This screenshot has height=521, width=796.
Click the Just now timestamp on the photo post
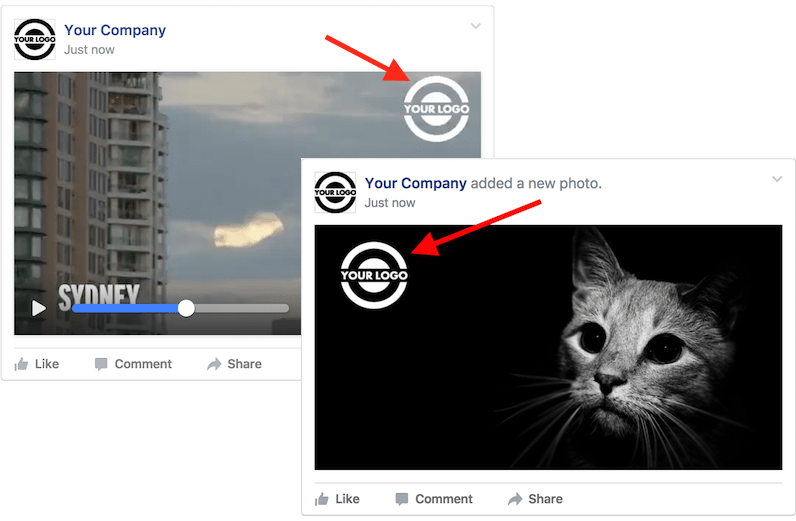[x=390, y=203]
